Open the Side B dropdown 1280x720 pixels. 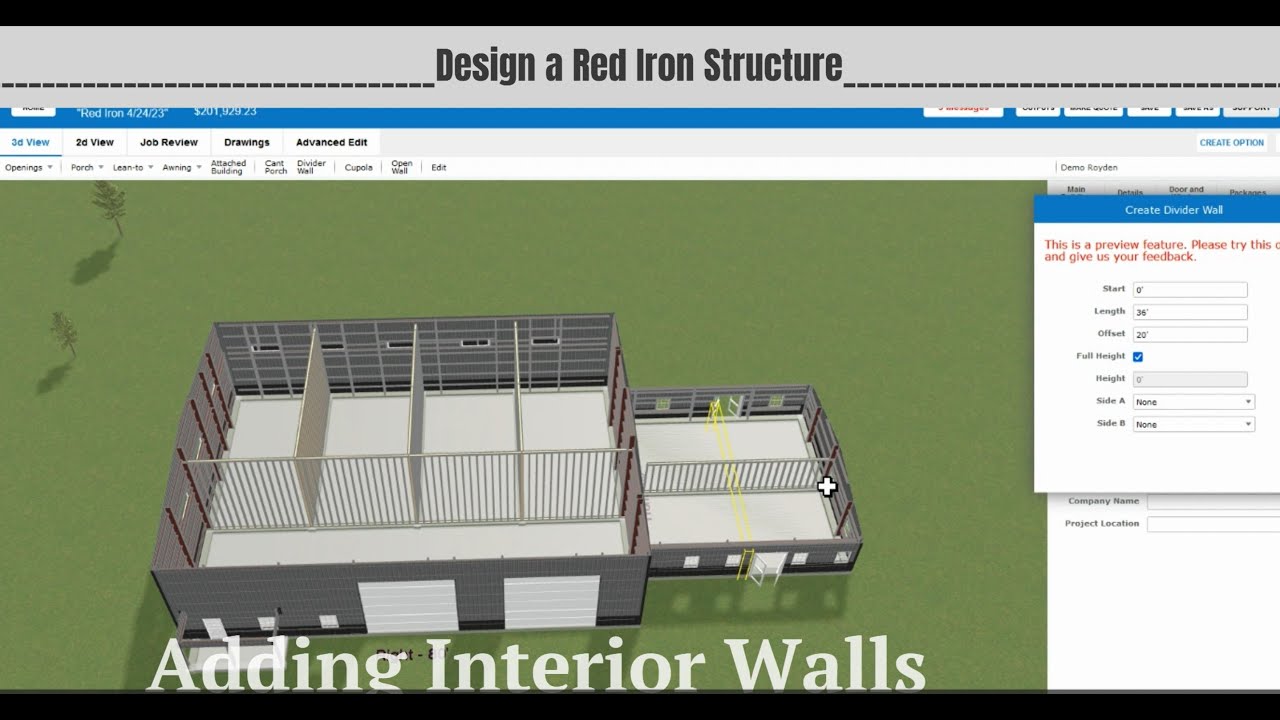(x=1193, y=425)
